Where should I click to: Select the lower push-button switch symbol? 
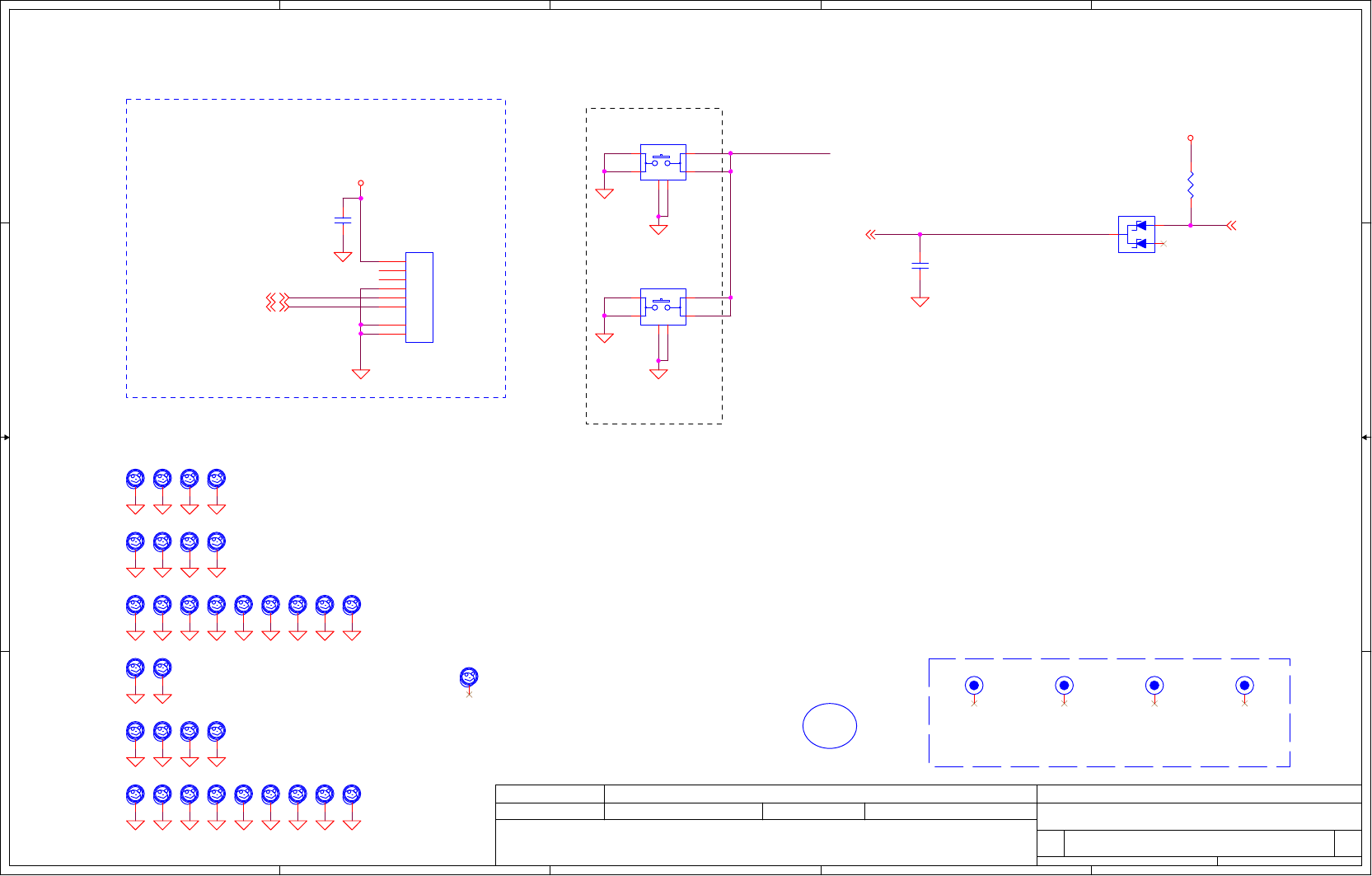click(x=663, y=307)
